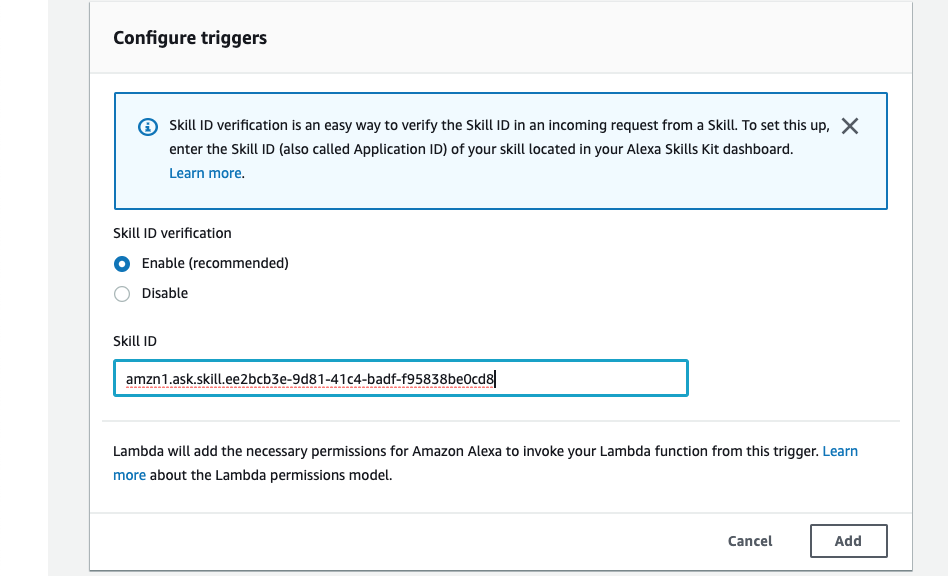Click the Skill ID field label
The height and width of the screenshot is (576, 948).
[134, 340]
